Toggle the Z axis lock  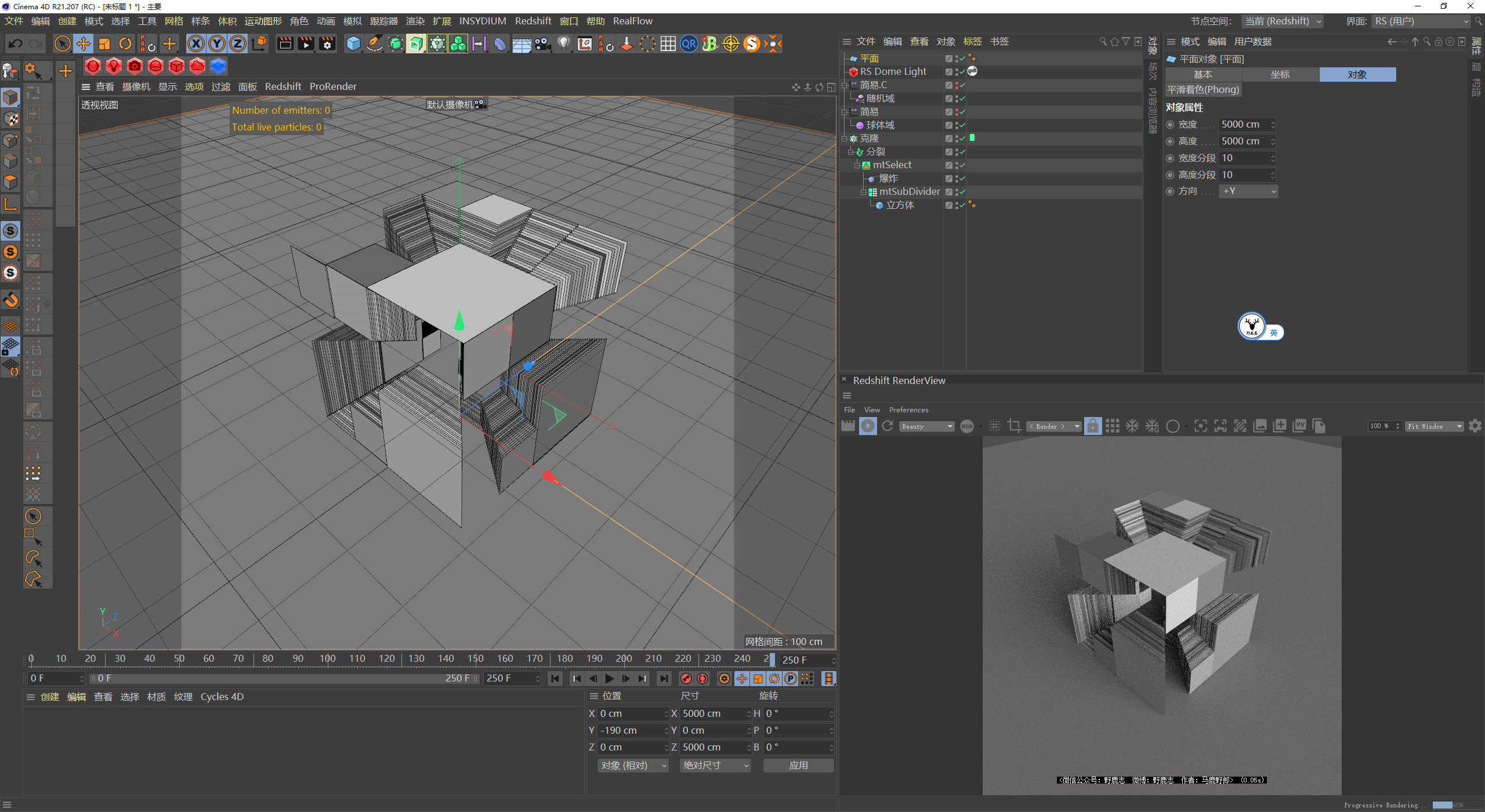[238, 43]
